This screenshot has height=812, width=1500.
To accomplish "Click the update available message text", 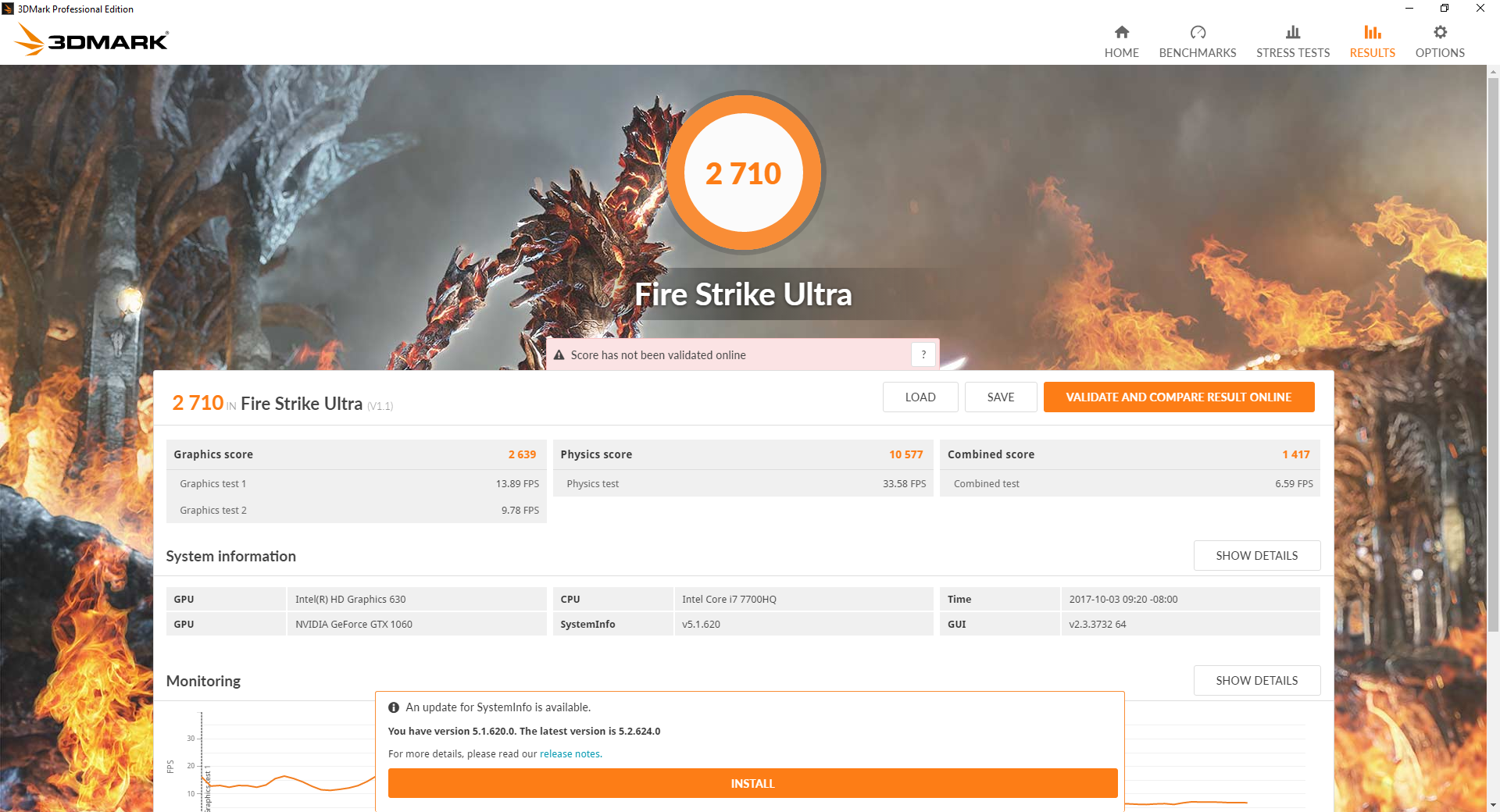I will coord(498,707).
